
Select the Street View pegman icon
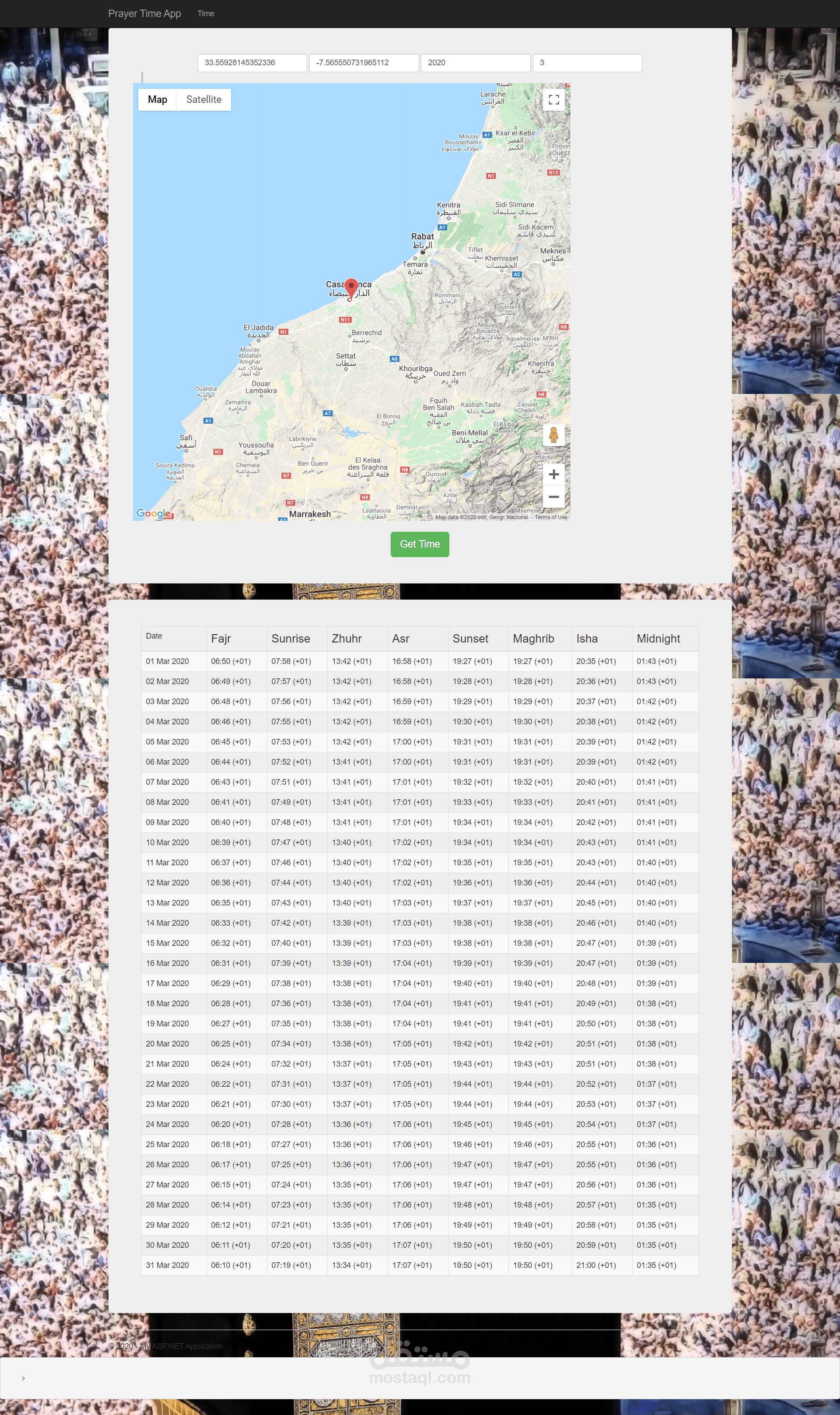(x=553, y=436)
